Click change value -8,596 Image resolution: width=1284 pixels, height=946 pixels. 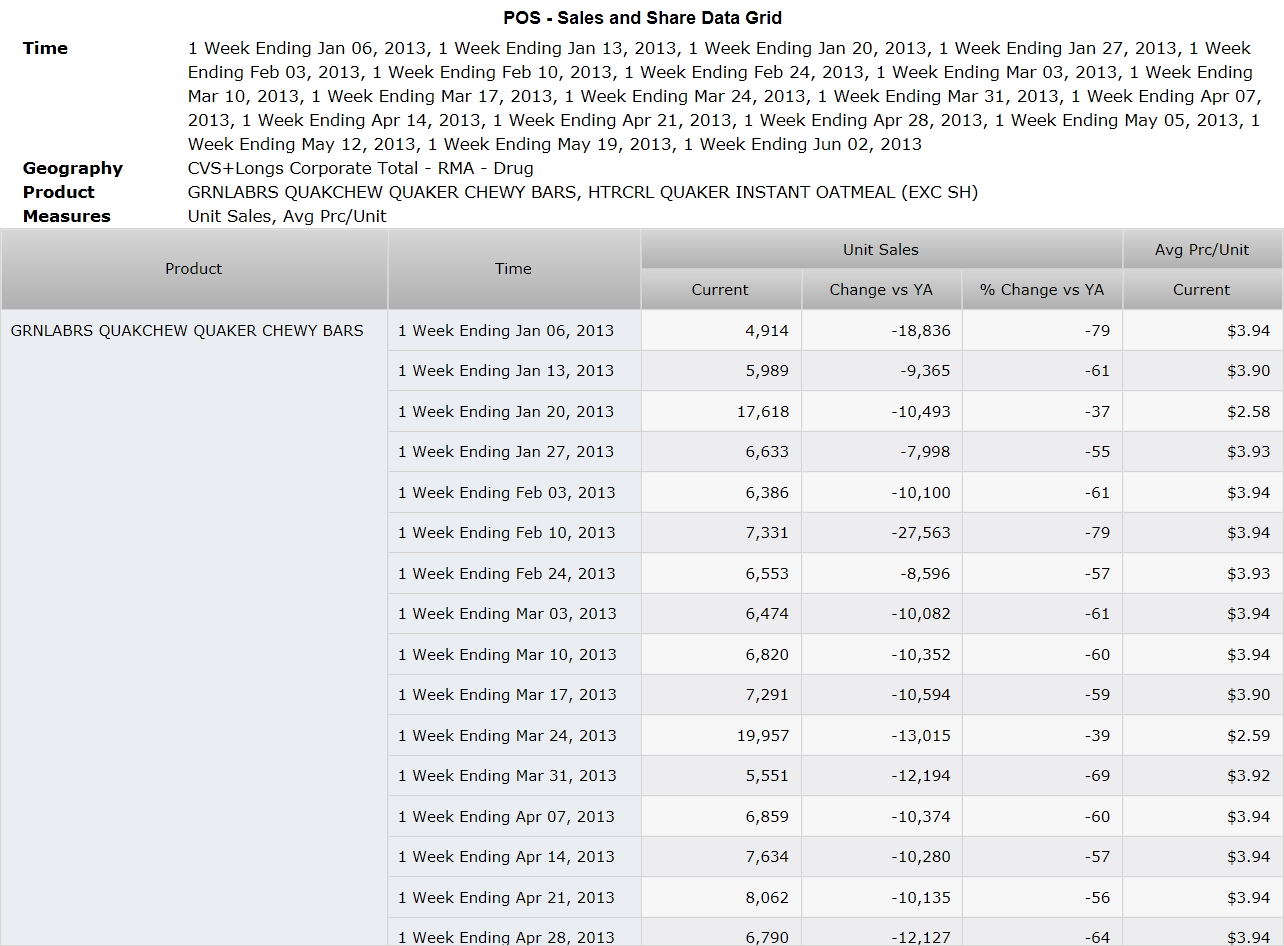click(926, 574)
